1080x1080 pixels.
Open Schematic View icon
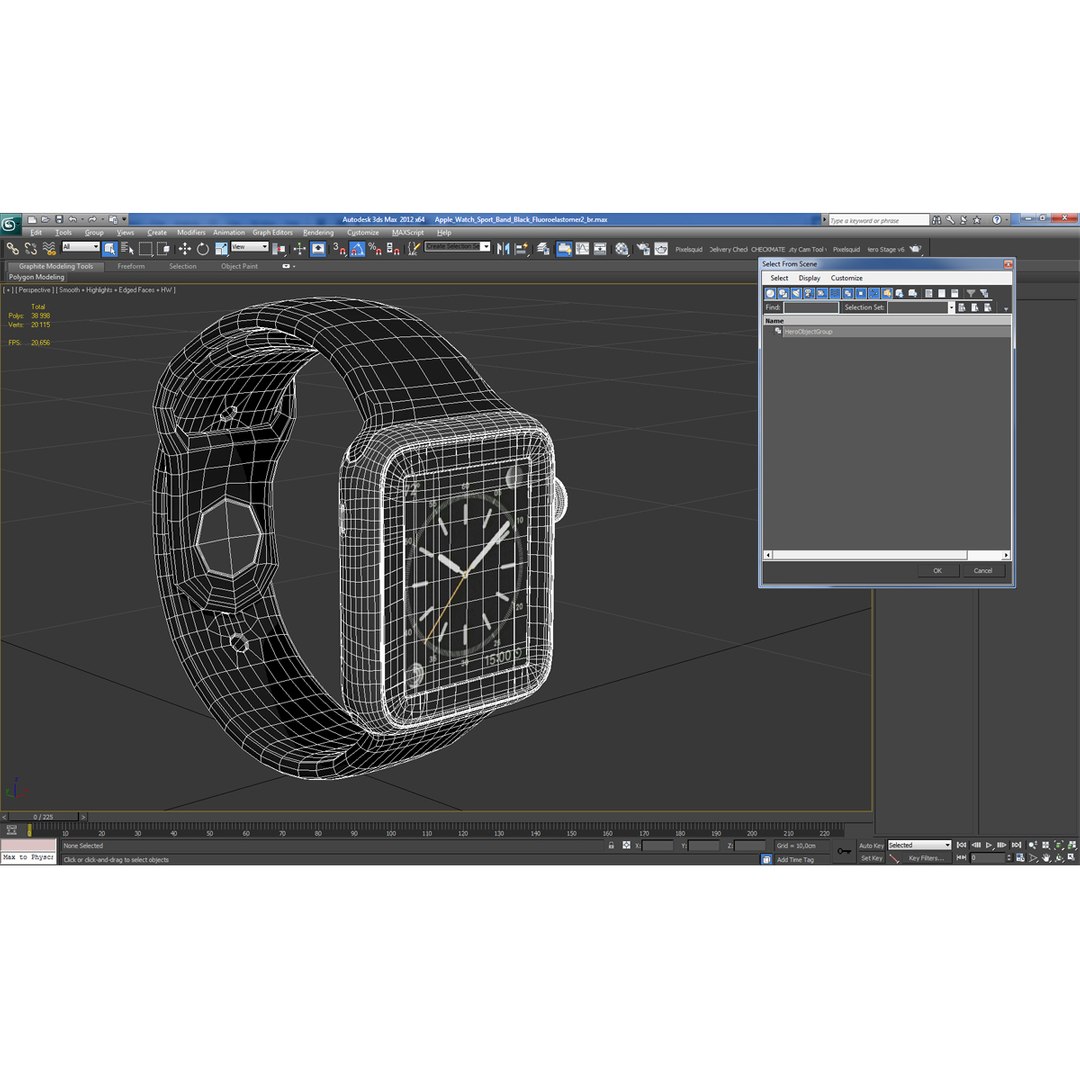(601, 249)
